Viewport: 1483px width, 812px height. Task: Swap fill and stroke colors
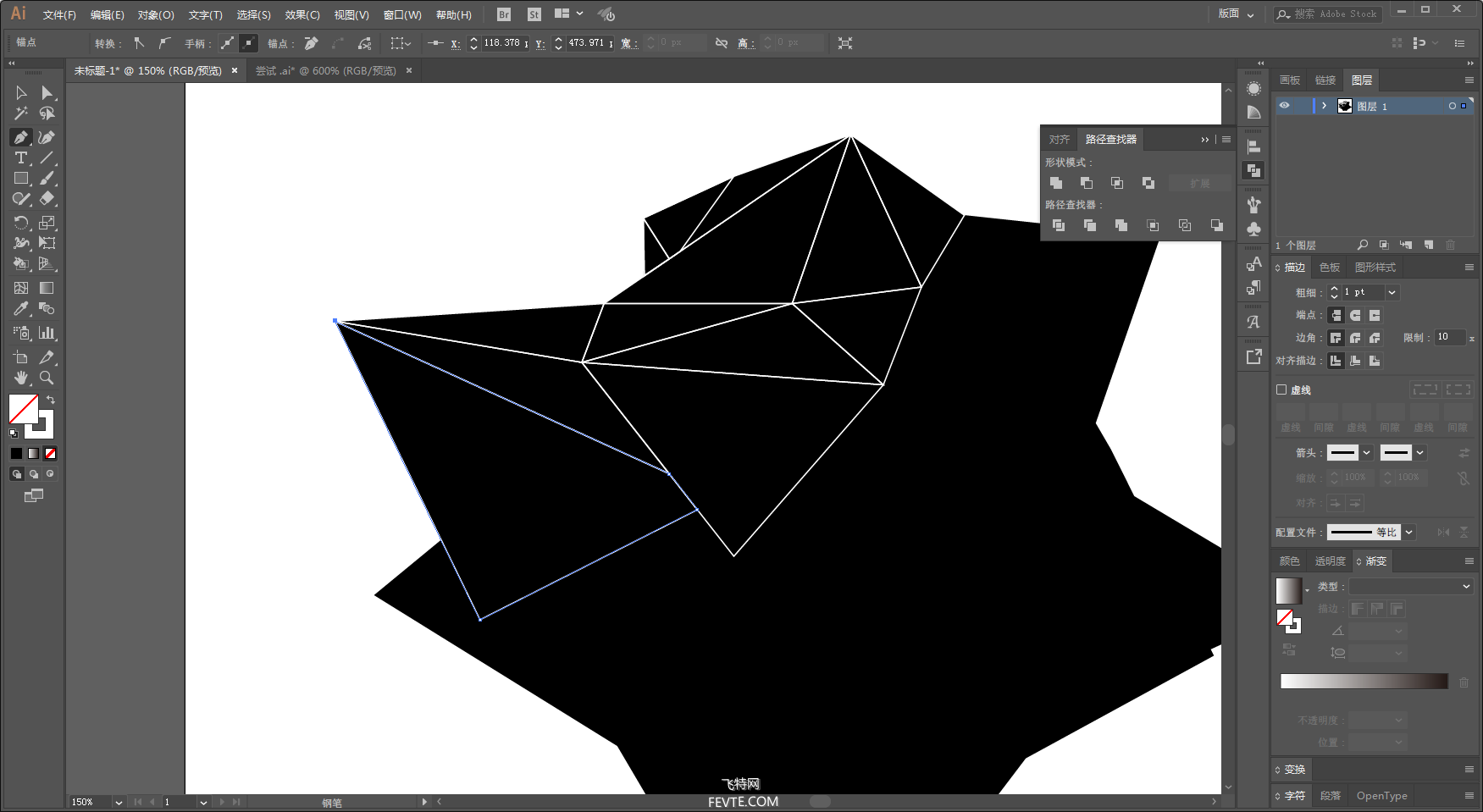(x=51, y=400)
